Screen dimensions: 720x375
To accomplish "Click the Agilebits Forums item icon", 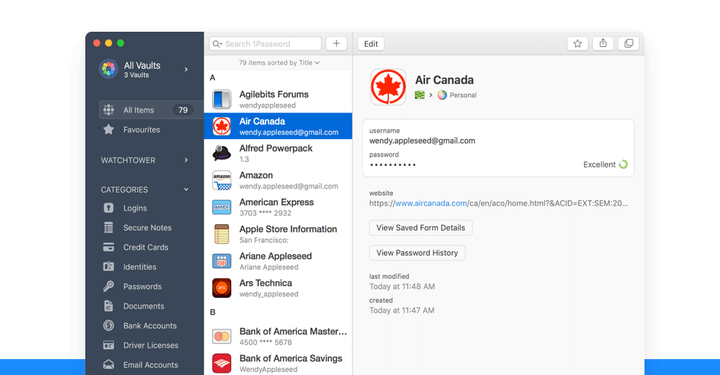I will [222, 99].
